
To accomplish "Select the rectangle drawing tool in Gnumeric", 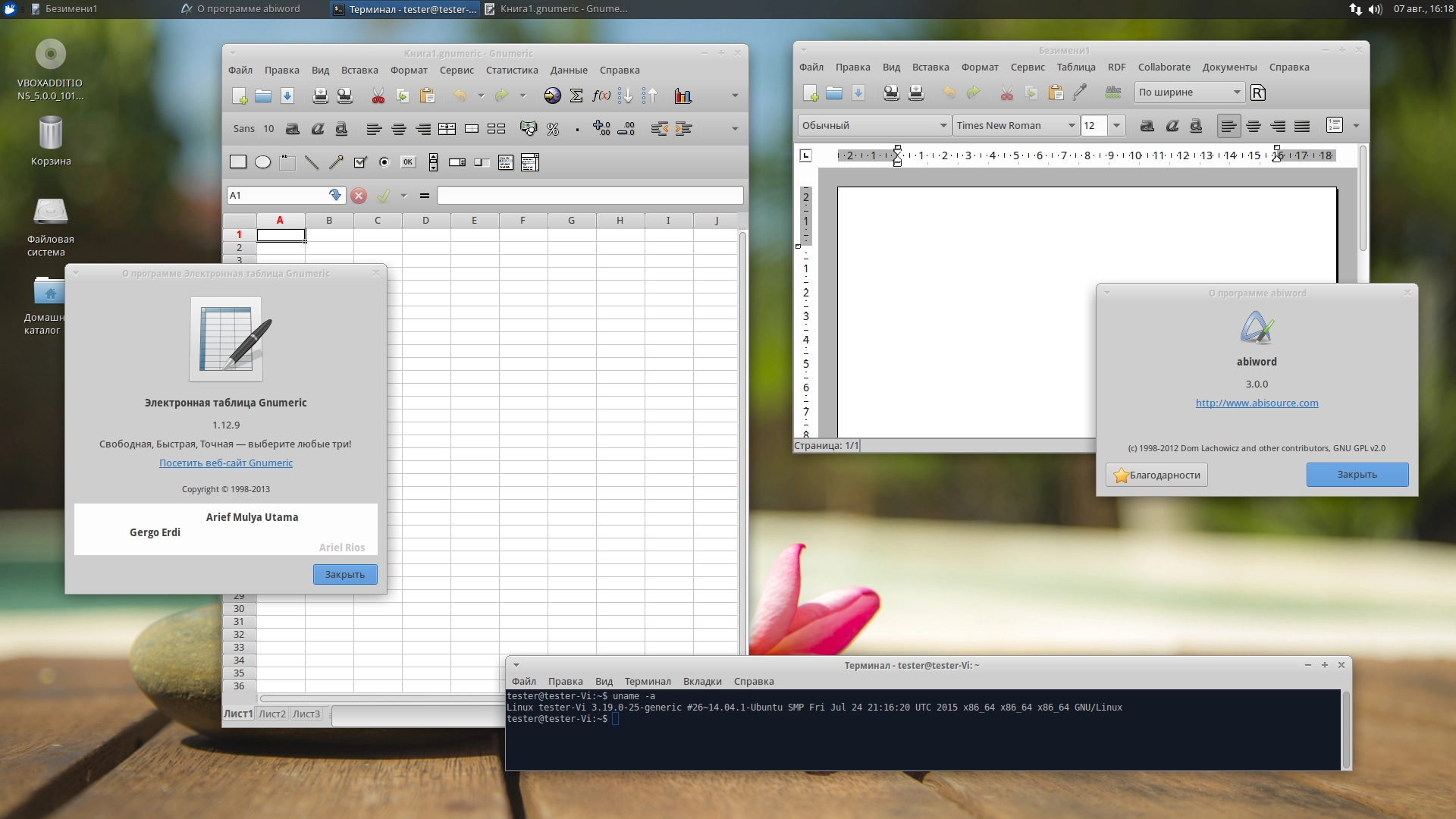I will pos(238,162).
